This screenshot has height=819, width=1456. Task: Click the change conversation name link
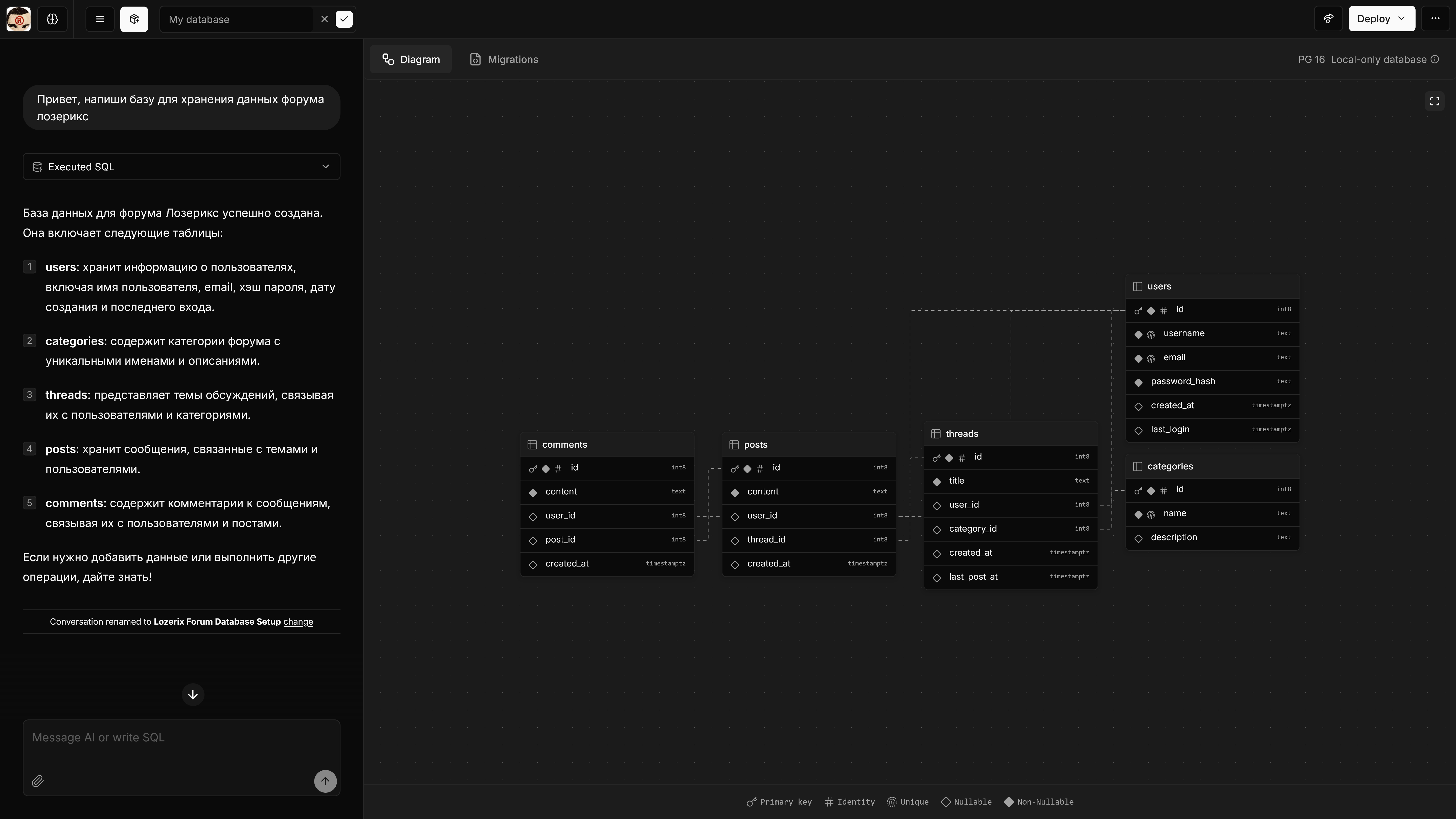(298, 622)
